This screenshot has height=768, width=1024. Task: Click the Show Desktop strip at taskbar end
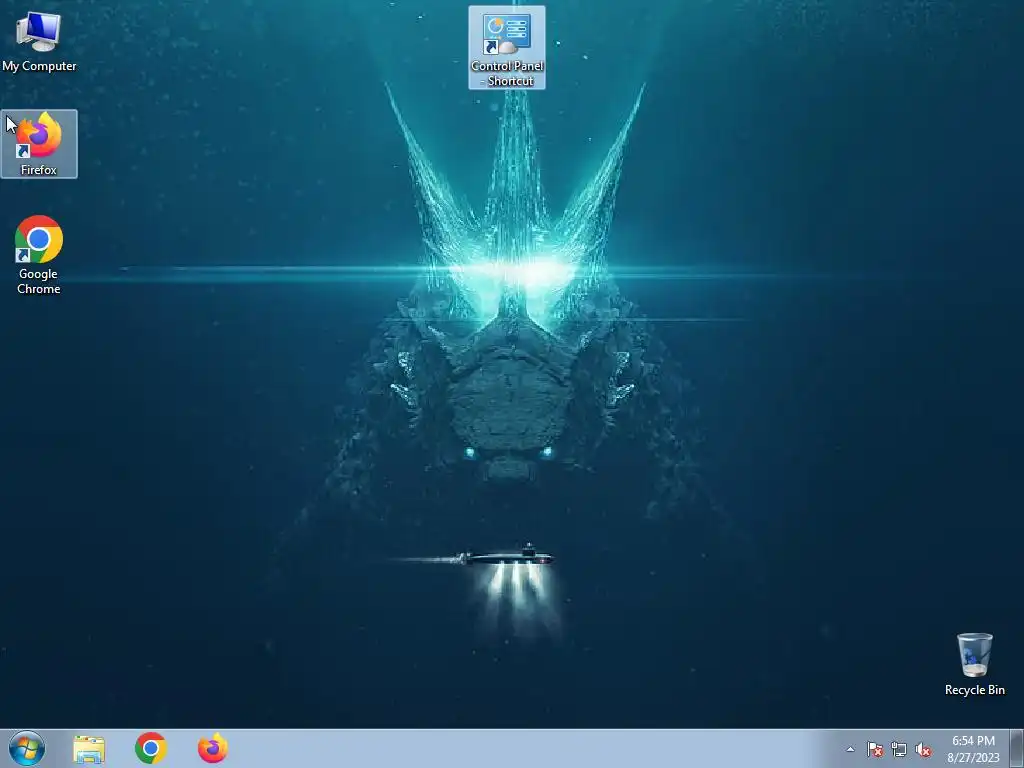(1017, 749)
